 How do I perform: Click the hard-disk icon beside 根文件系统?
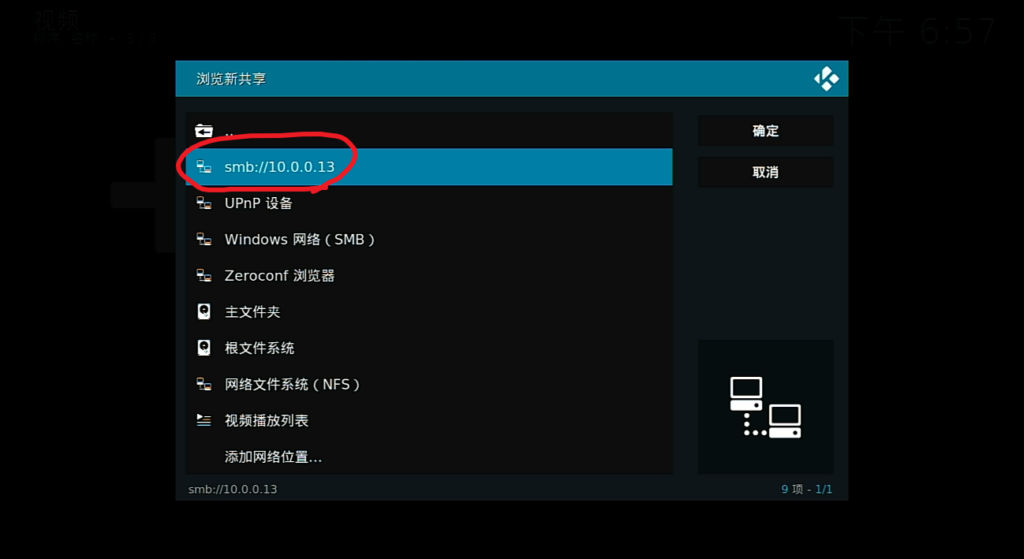(204, 347)
